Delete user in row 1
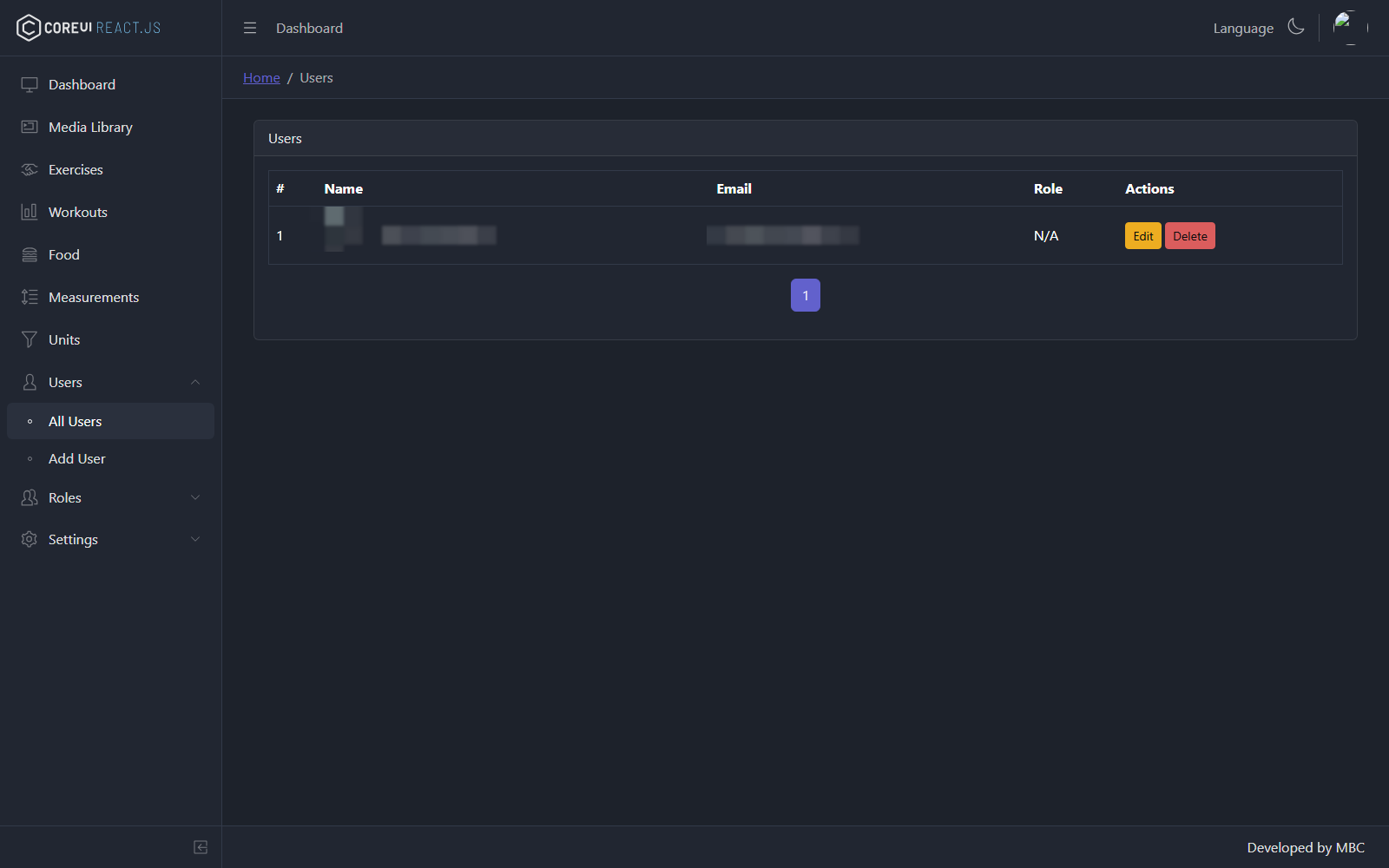 1189,236
